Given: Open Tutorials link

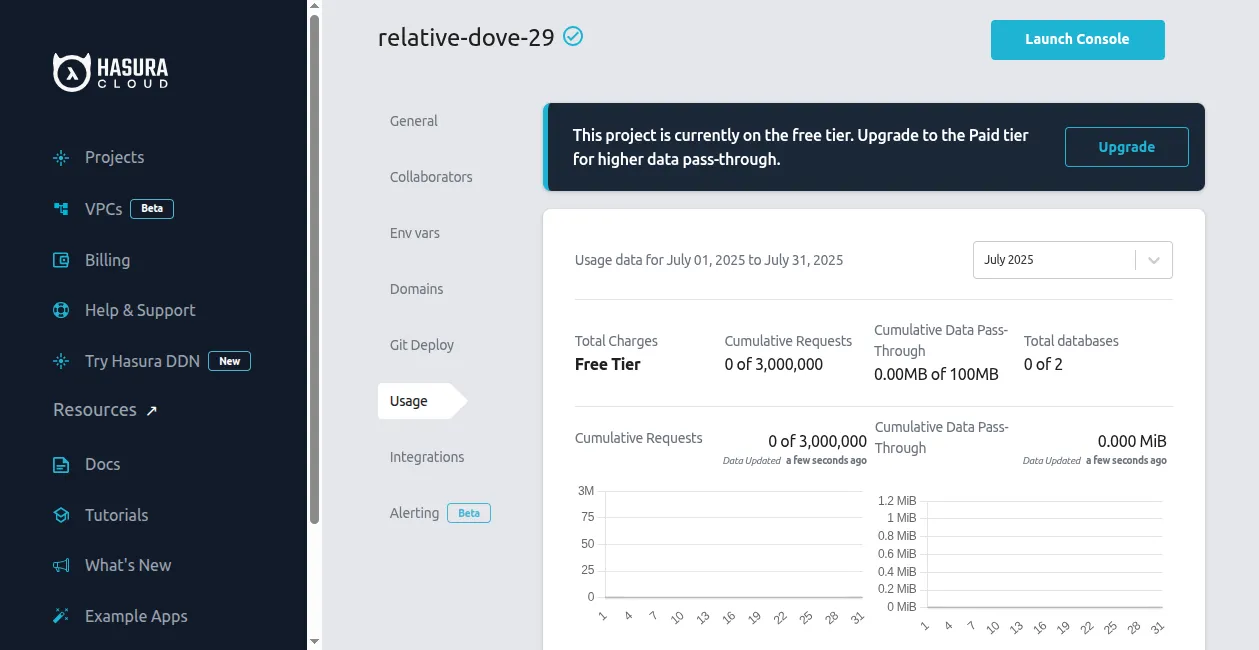Looking at the screenshot, I should 116,515.
